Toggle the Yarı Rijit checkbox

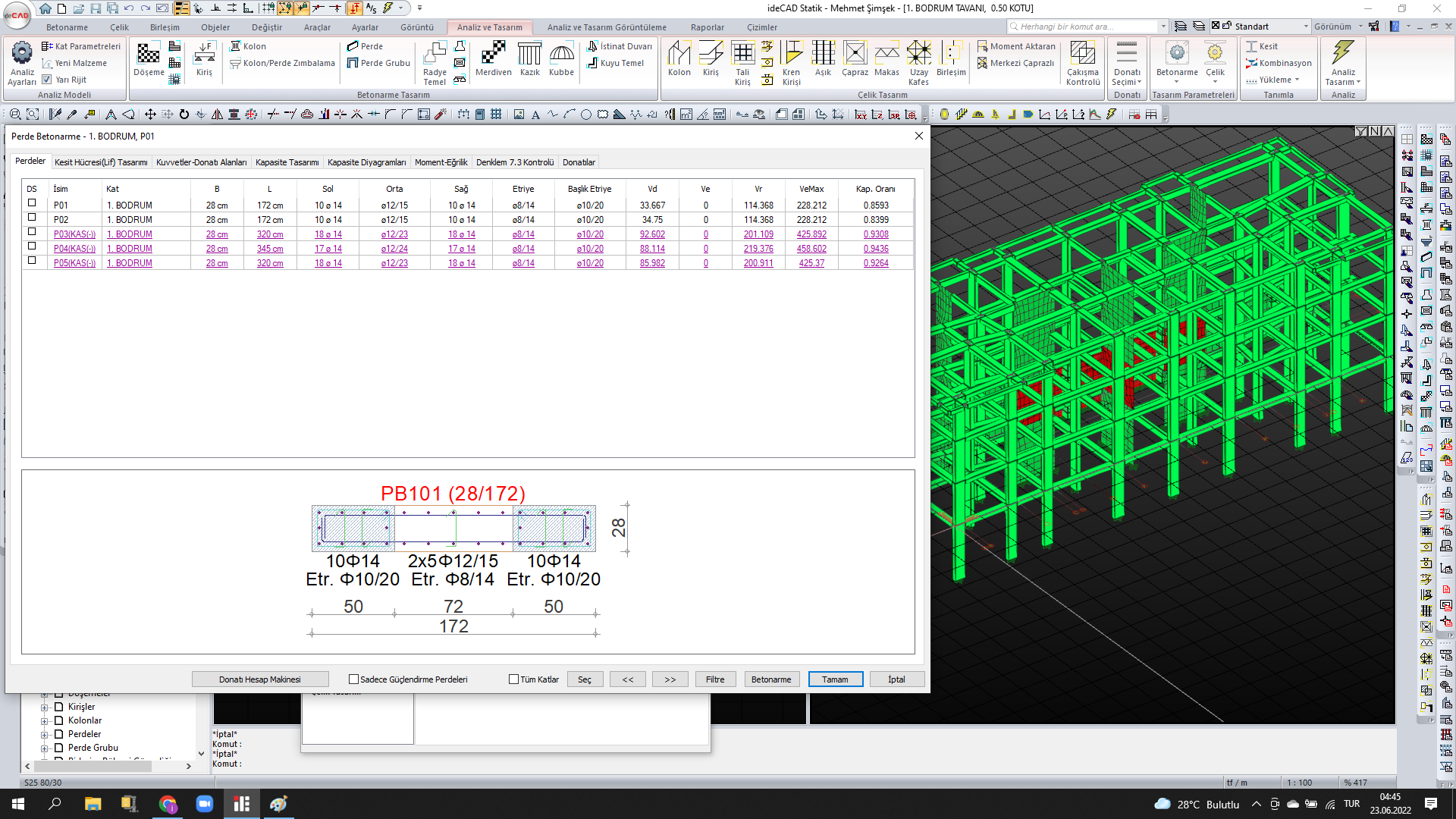point(47,79)
